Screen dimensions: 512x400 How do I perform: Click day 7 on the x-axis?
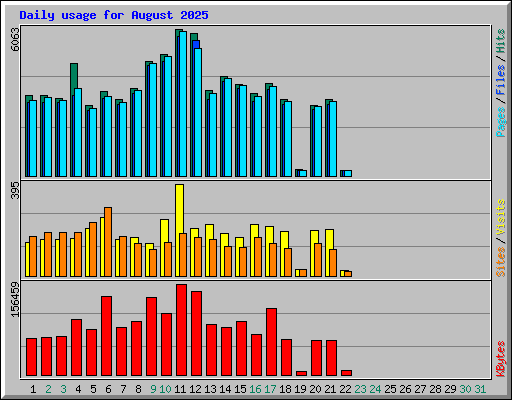point(123,389)
